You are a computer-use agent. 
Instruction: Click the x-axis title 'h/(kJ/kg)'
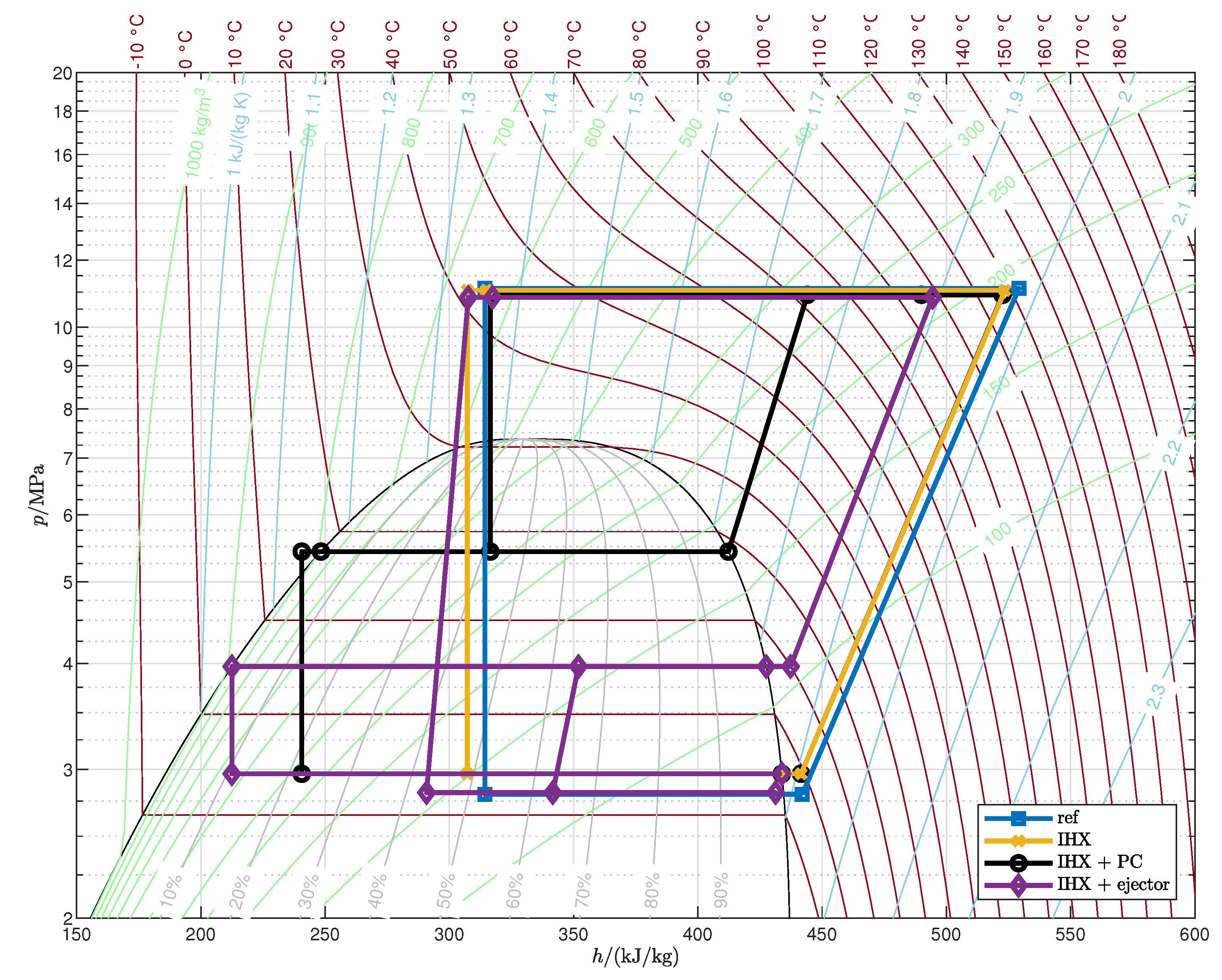(635, 957)
